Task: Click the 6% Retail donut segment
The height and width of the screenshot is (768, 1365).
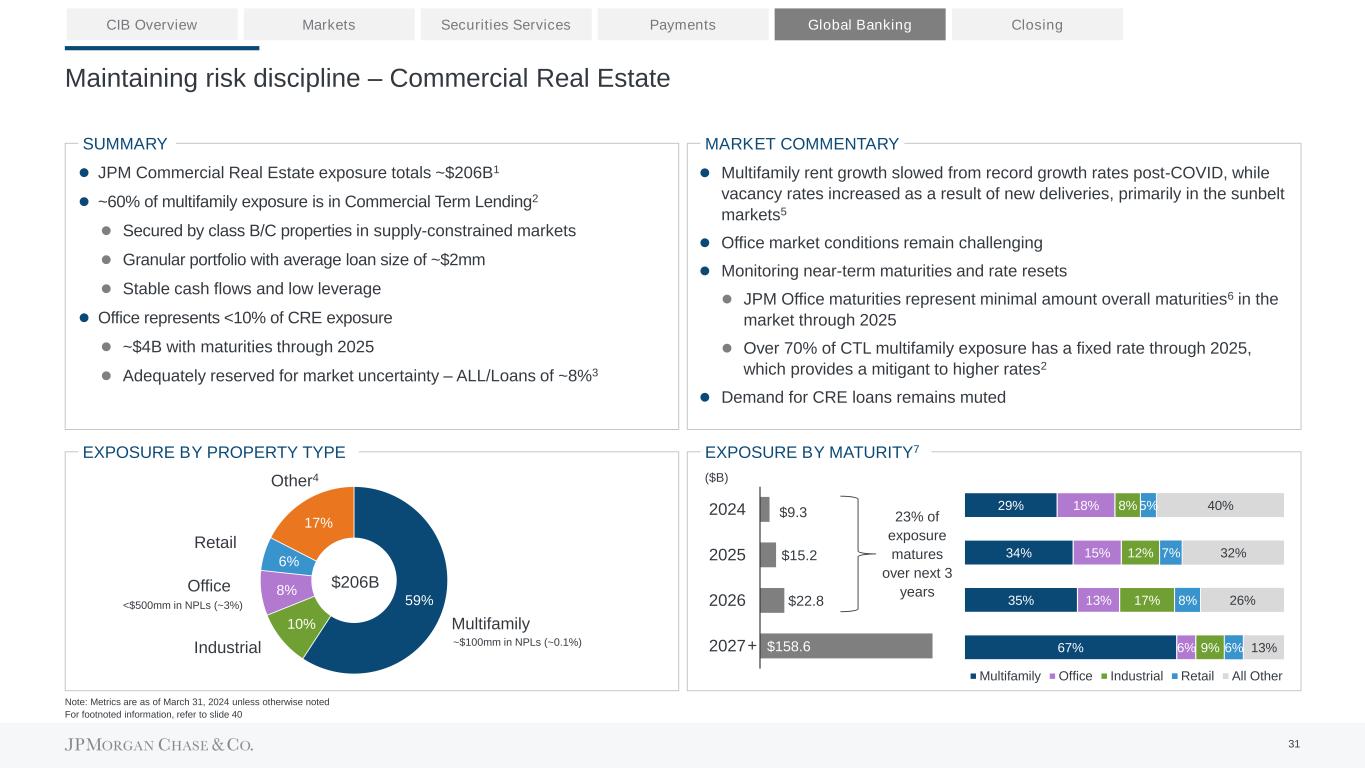Action: point(288,562)
